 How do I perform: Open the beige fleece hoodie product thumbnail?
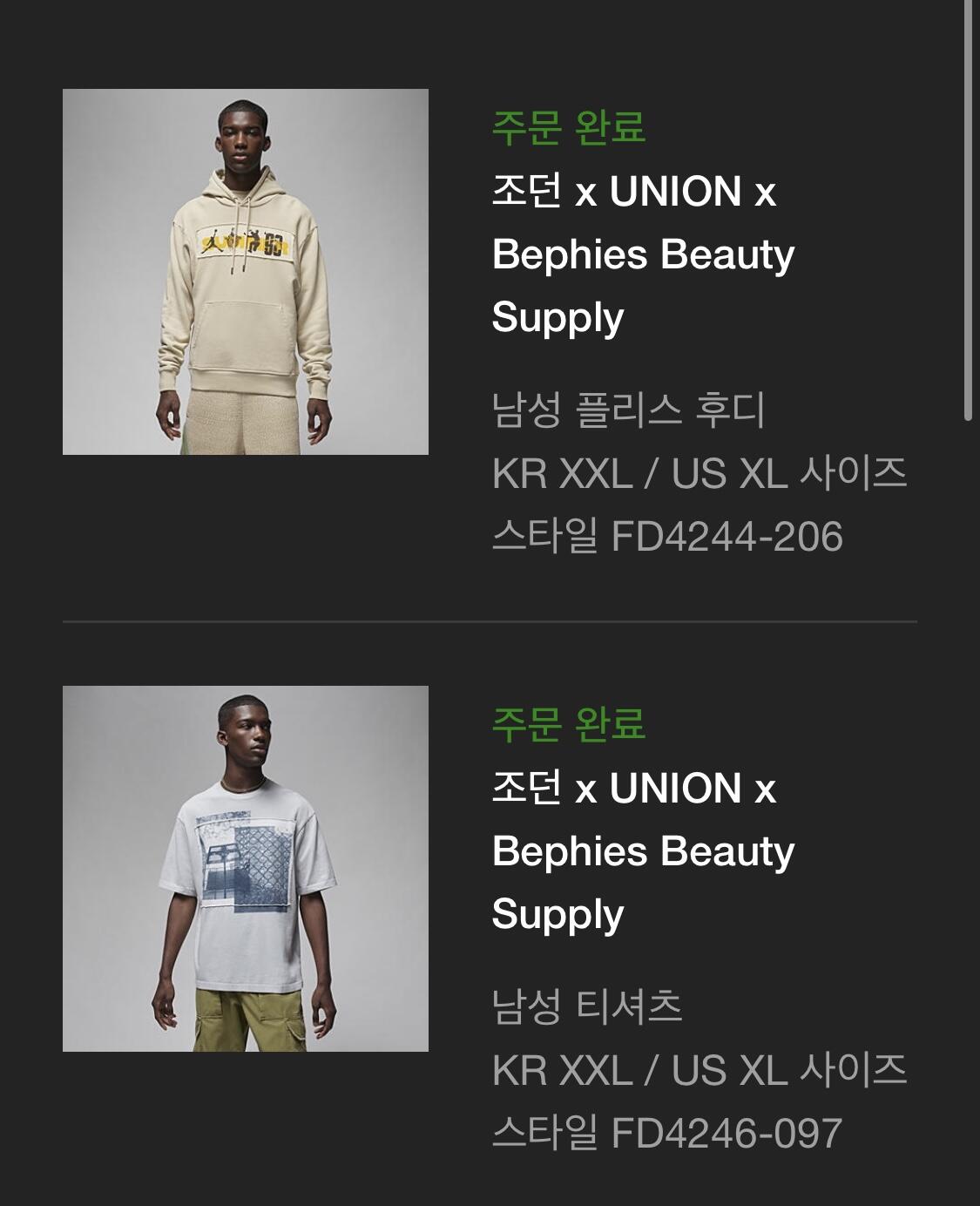coord(246,272)
